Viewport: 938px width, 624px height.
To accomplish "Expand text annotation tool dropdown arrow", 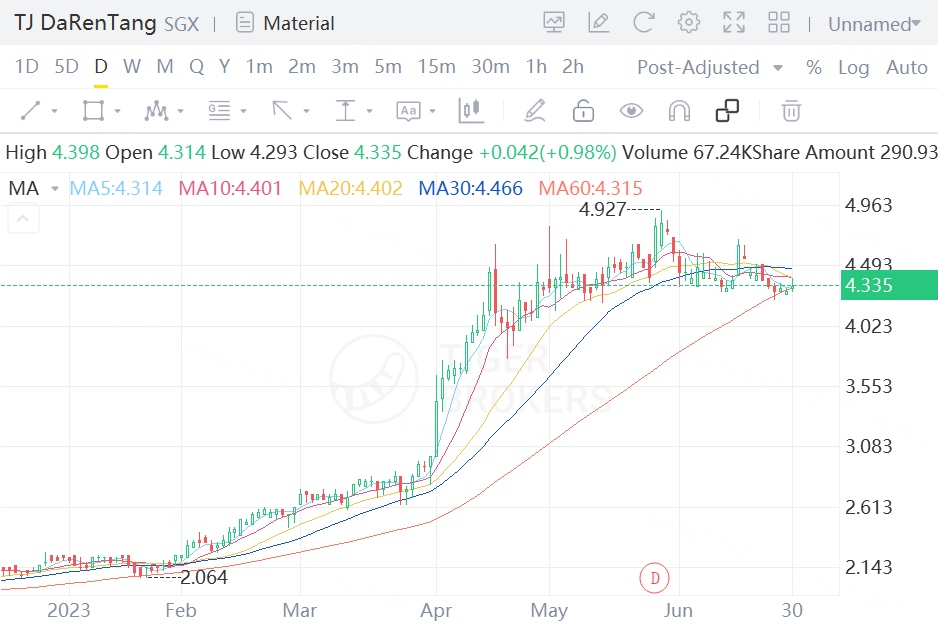I will (433, 111).
